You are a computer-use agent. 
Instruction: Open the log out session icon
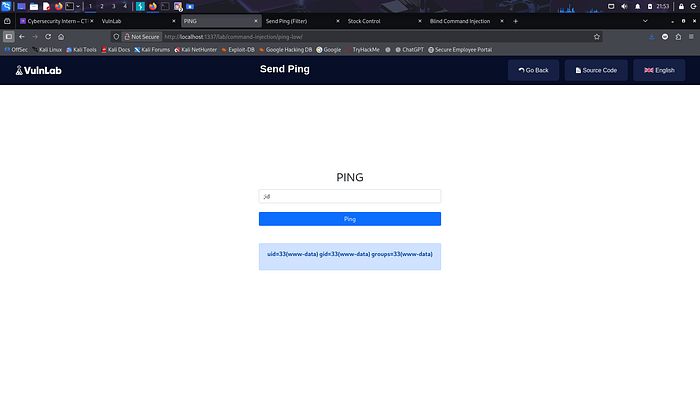pyautogui.click(x=694, y=6)
